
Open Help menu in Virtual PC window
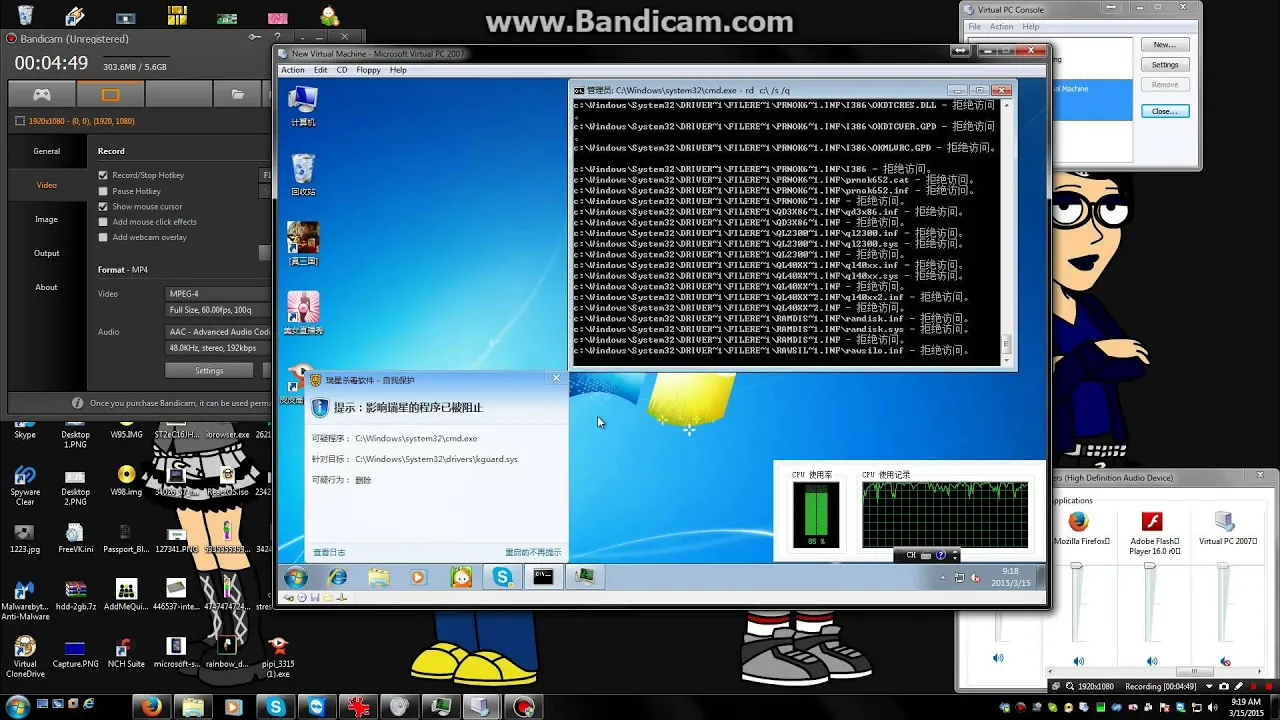click(x=398, y=70)
